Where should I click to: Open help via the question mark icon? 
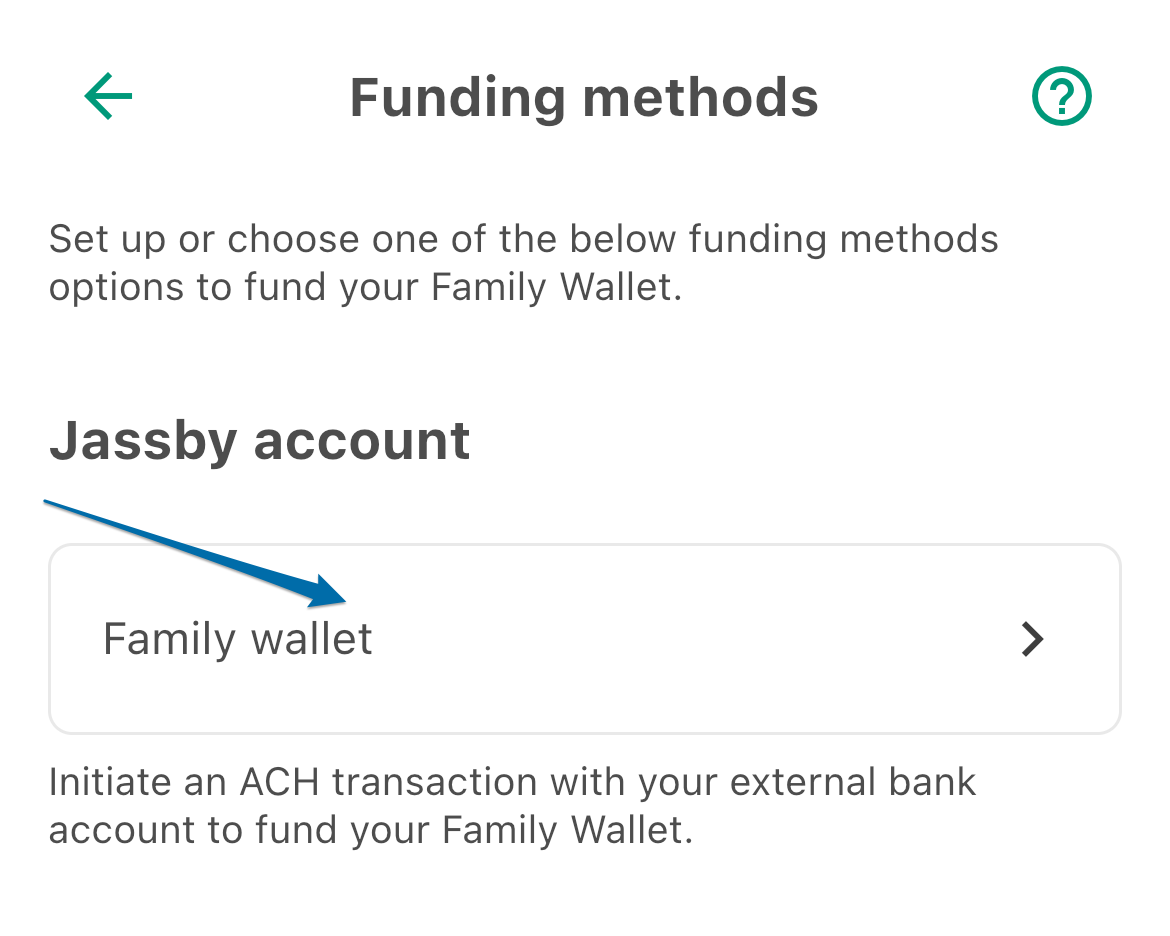(x=1061, y=96)
